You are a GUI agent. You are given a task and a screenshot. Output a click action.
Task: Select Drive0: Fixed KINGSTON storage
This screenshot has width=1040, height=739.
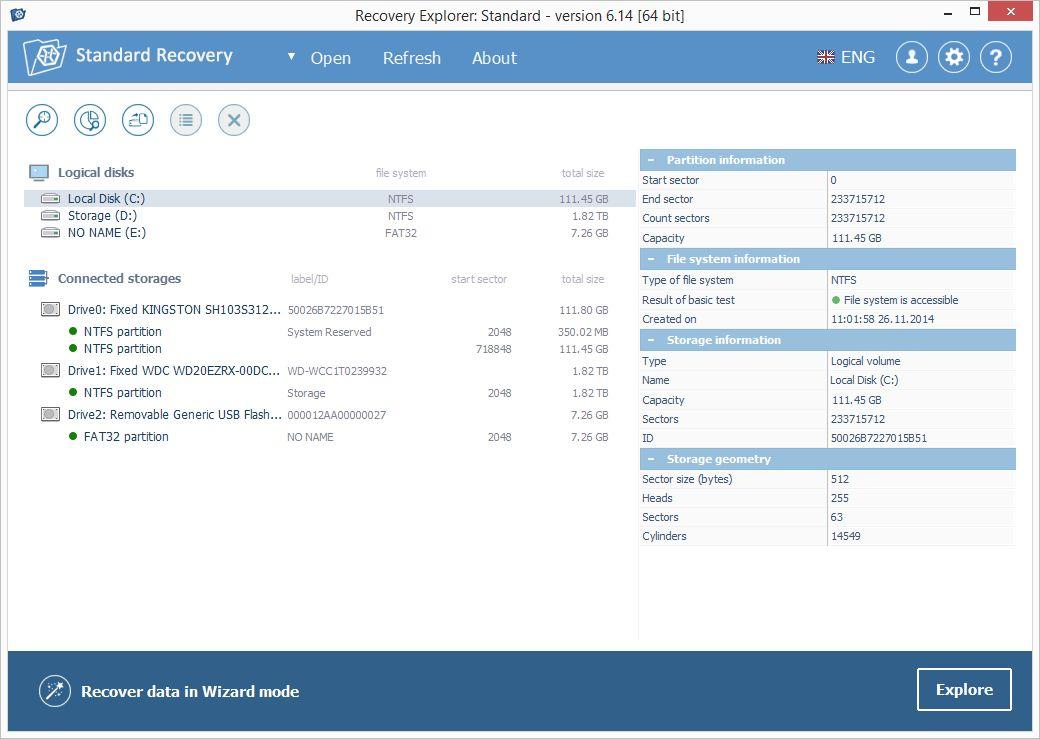(329, 310)
